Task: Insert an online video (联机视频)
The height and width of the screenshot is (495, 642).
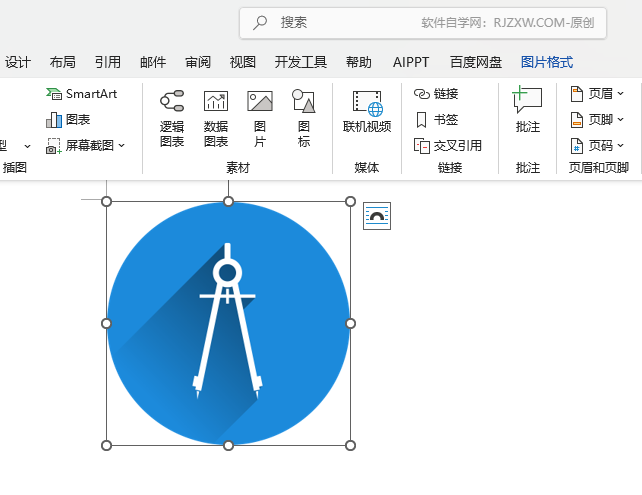Action: coord(367,112)
